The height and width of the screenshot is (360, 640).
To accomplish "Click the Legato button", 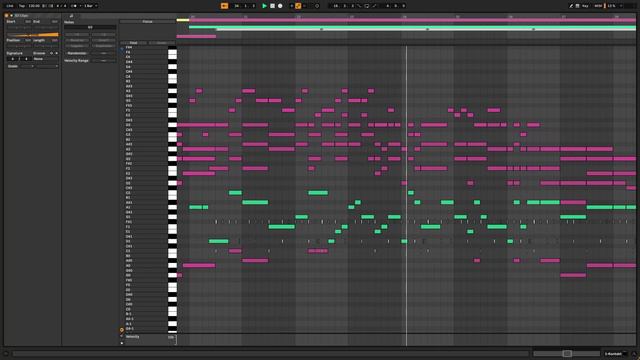I will click(x=77, y=46).
